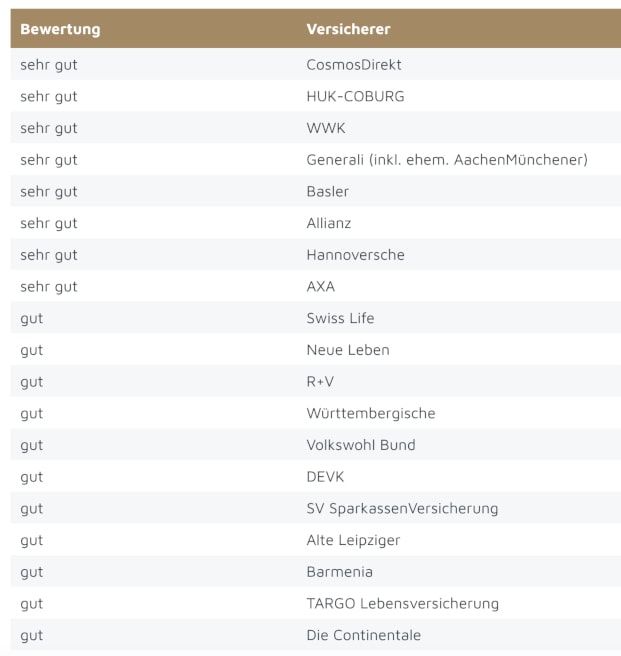Click the Württembergische table cell
Image resolution: width=621 pixels, height=656 pixels.
point(370,413)
